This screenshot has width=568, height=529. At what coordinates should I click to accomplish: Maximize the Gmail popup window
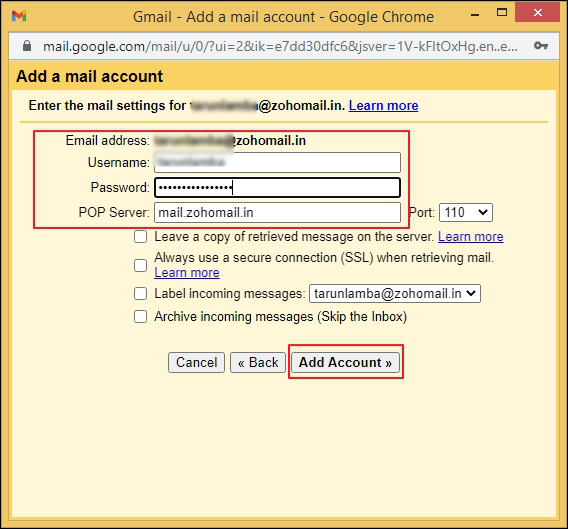click(x=502, y=13)
